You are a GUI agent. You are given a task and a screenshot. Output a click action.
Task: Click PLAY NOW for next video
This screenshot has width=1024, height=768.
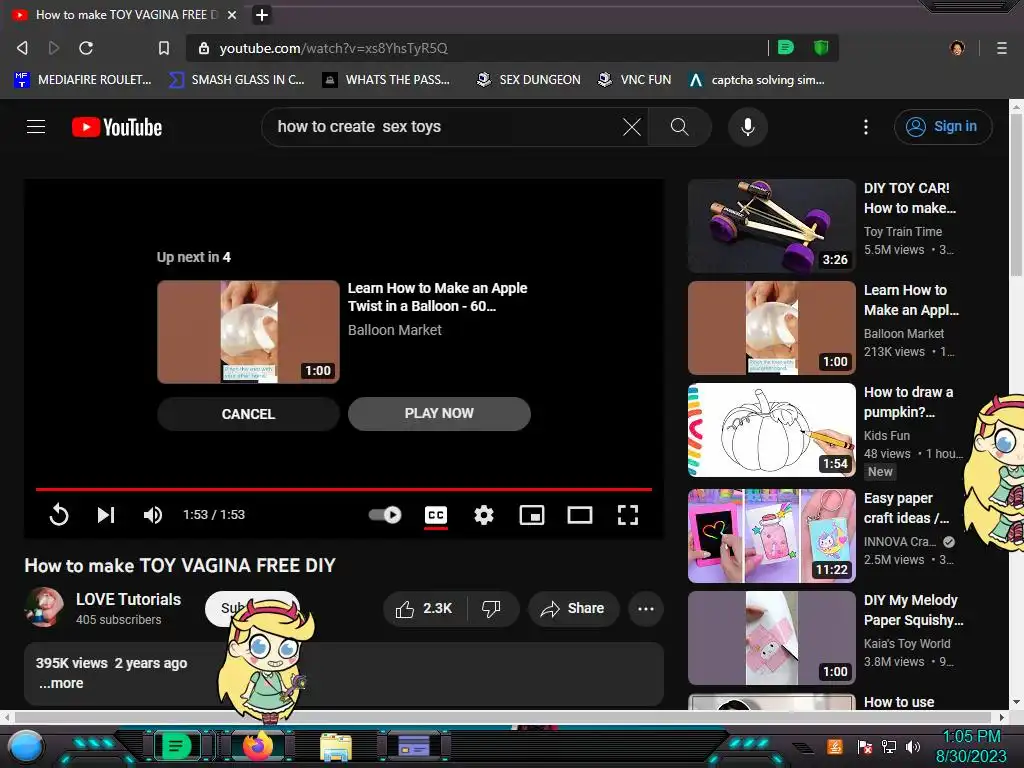[439, 413]
